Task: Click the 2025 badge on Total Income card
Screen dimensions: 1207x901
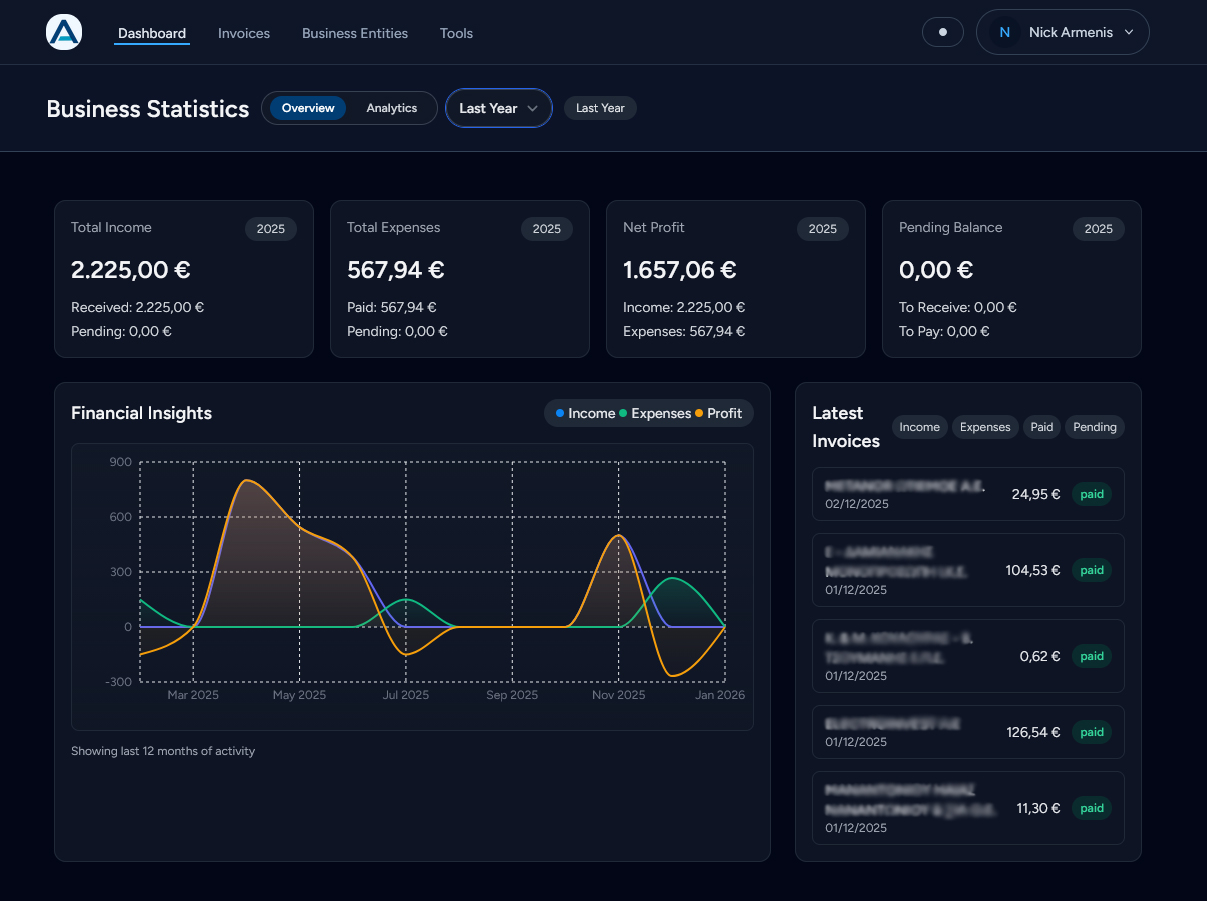Action: 270,229
